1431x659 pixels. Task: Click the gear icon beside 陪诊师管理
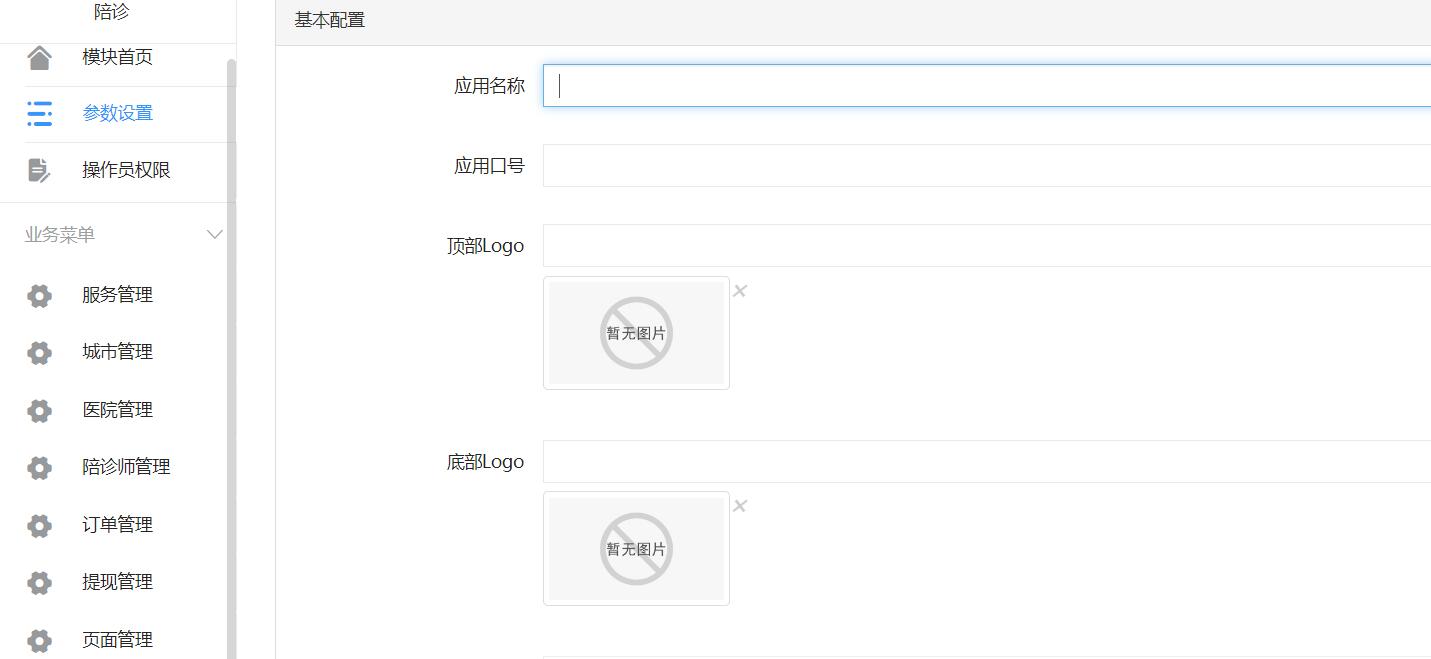click(39, 467)
